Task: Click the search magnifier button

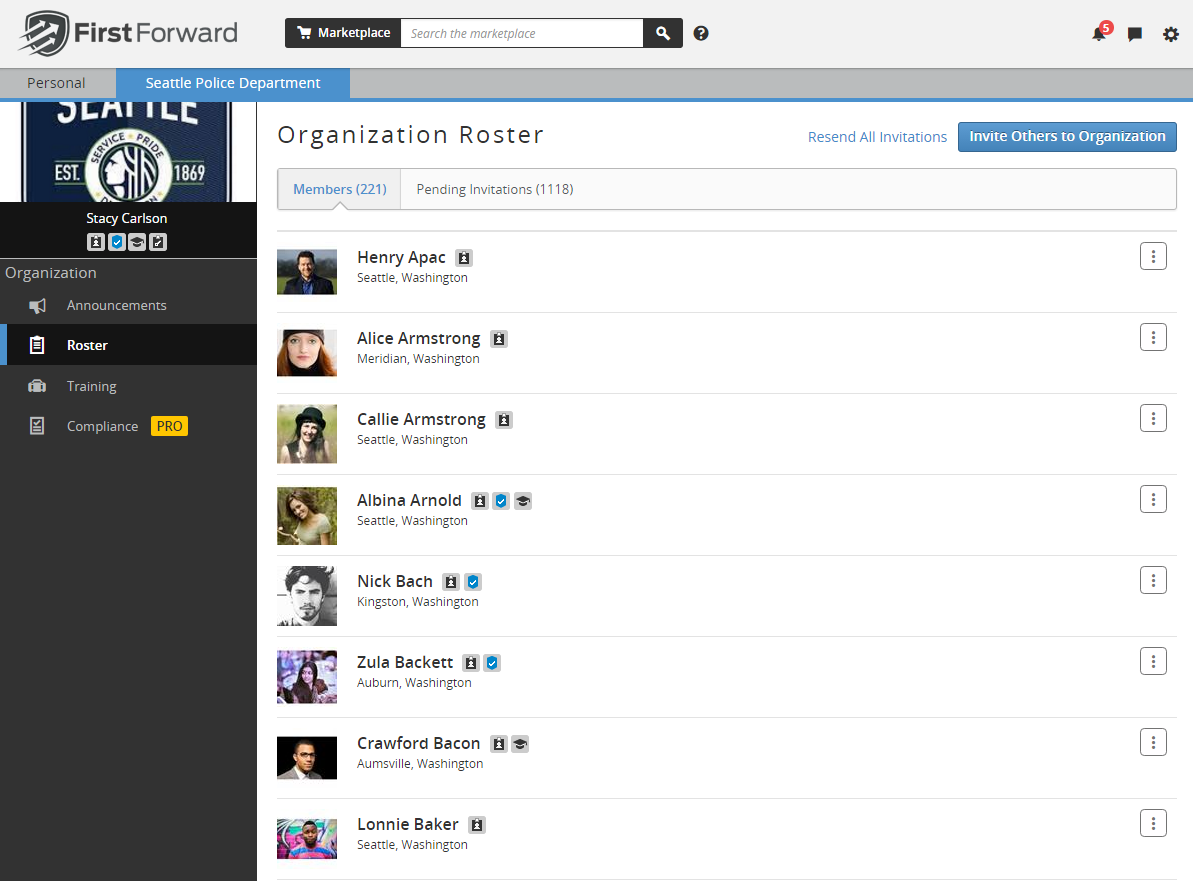Action: point(663,33)
